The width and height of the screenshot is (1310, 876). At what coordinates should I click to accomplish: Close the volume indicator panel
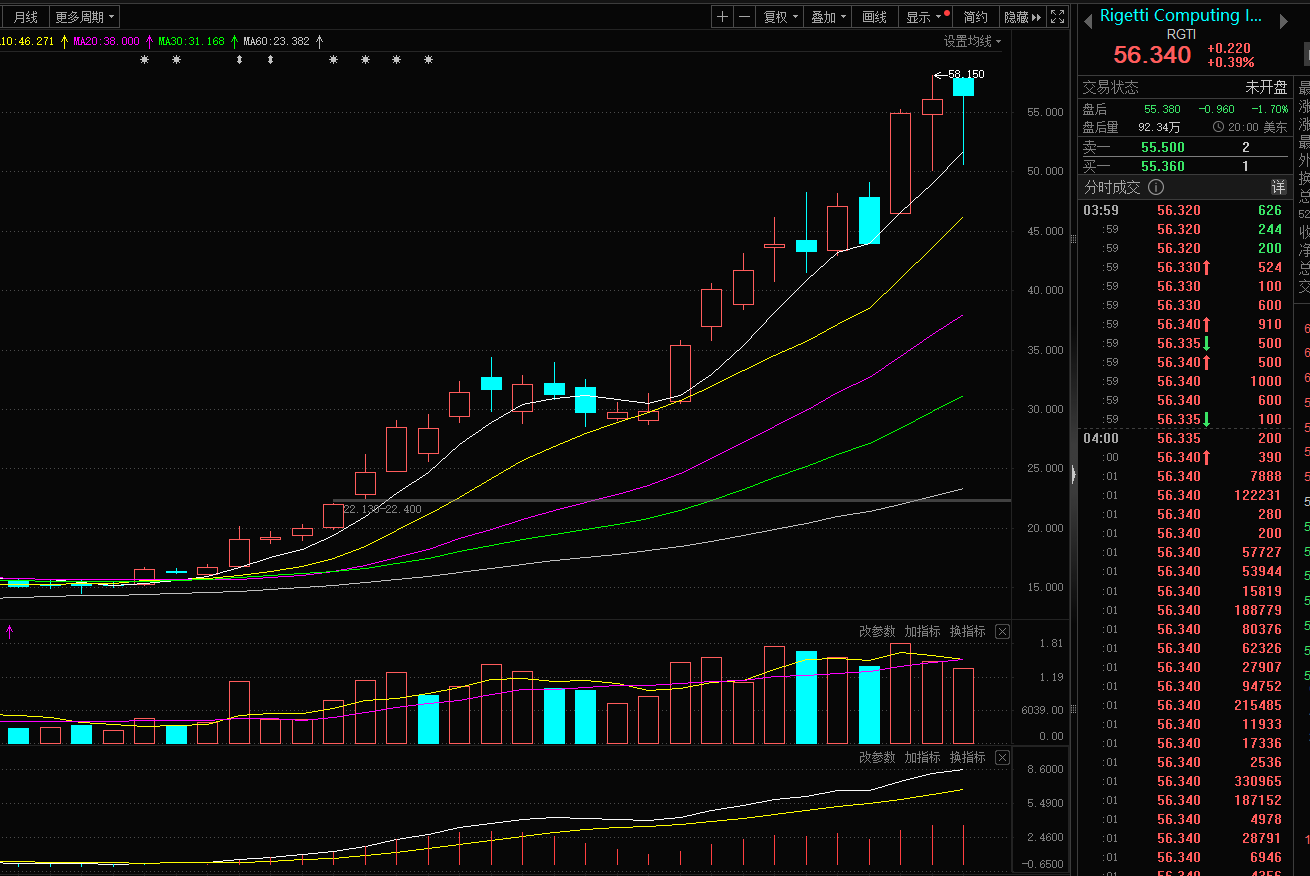coord(1002,632)
